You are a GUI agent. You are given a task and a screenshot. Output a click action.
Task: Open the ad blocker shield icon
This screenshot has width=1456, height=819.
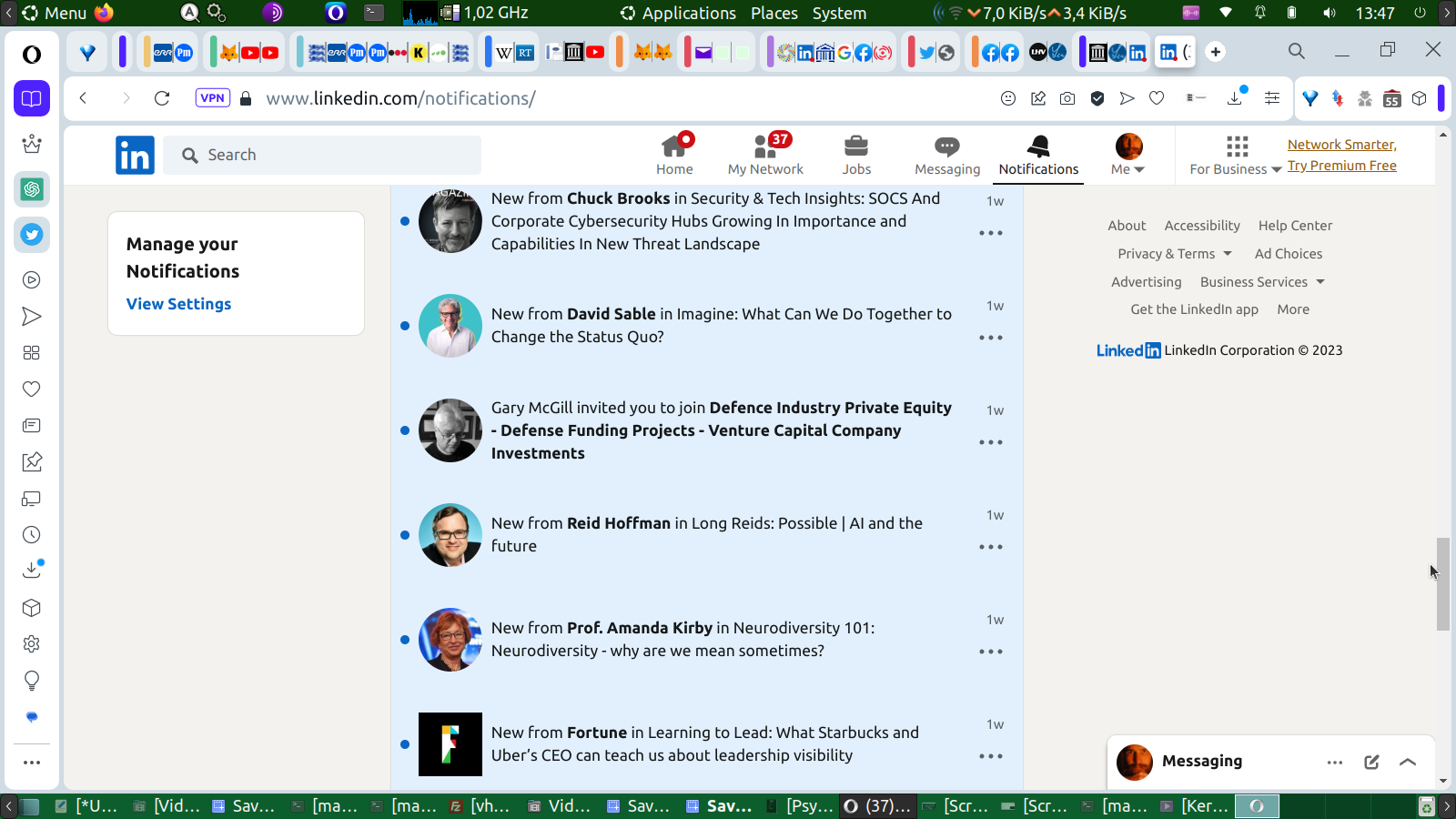pyautogui.click(x=1097, y=98)
